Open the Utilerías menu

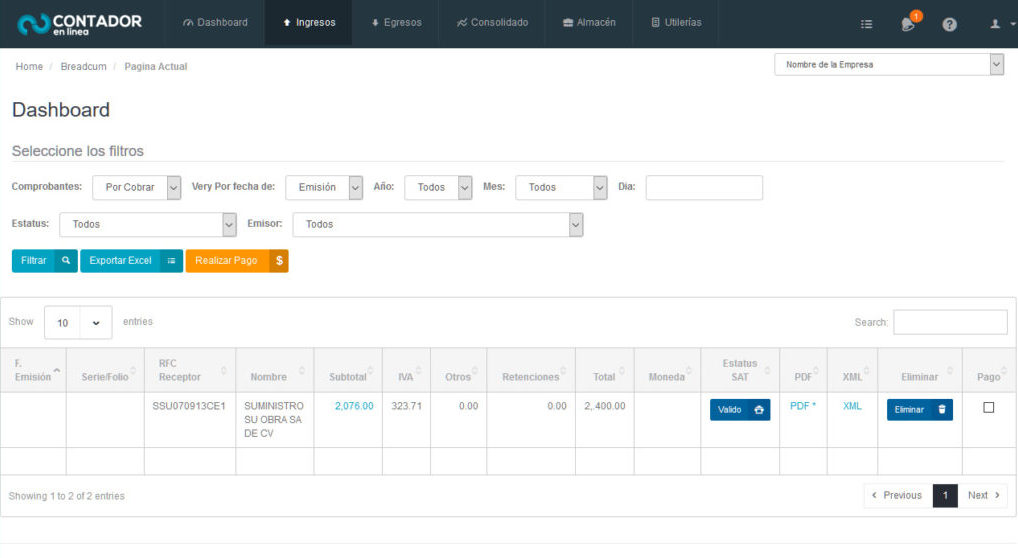(676, 23)
